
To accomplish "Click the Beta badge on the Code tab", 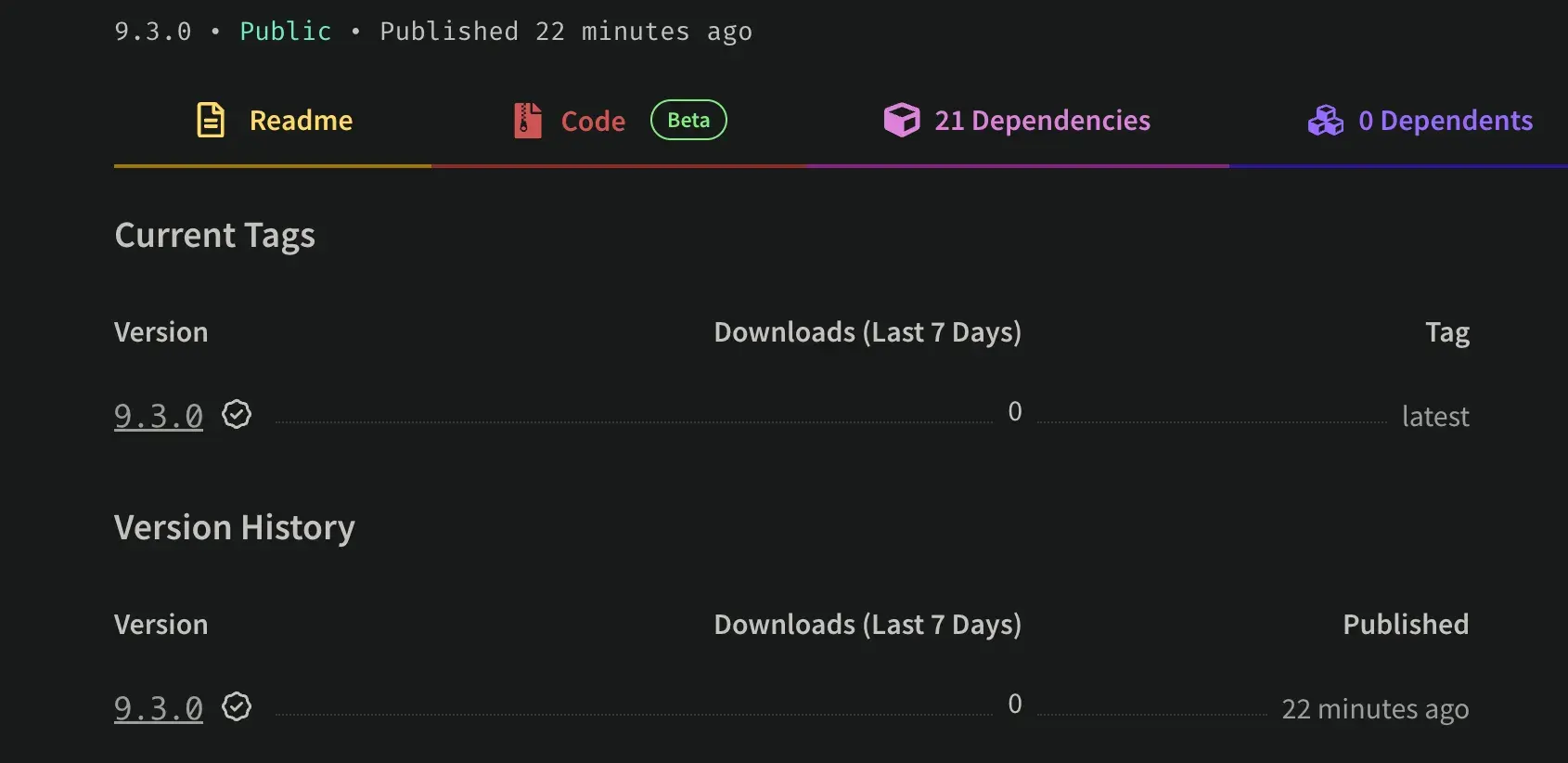I will 688,120.
